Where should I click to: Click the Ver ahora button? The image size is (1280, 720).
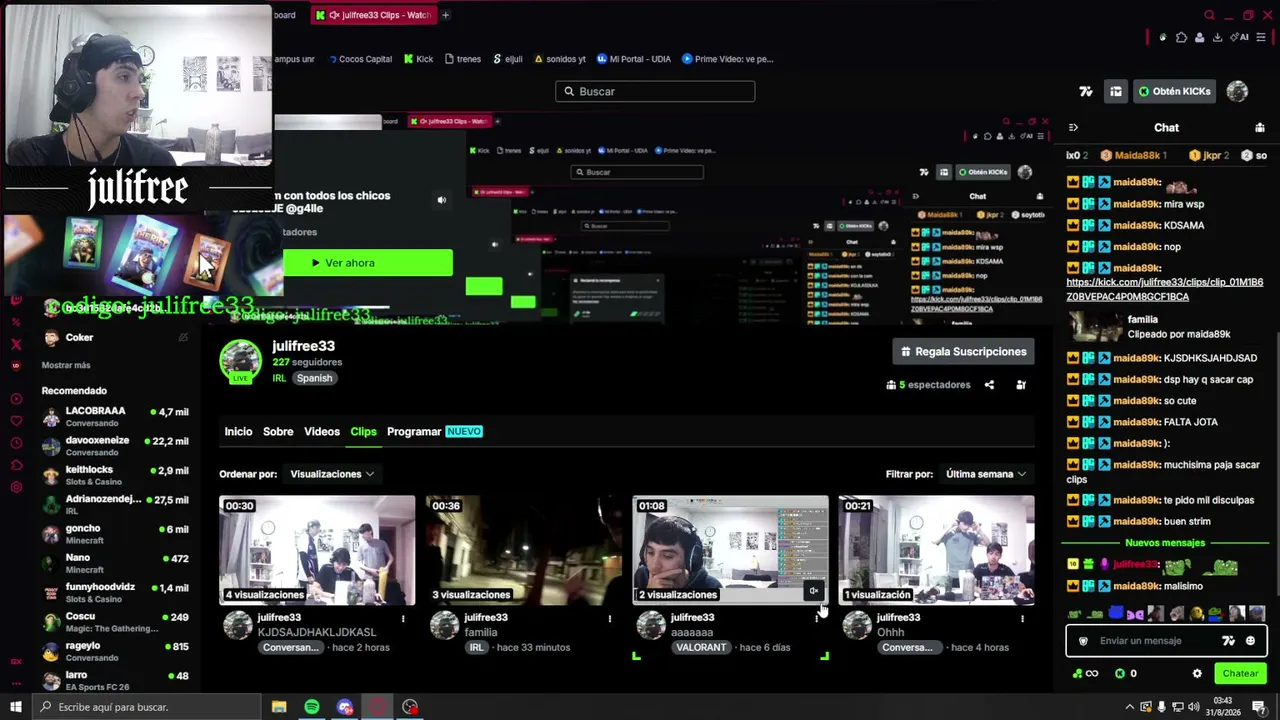pyautogui.click(x=368, y=263)
